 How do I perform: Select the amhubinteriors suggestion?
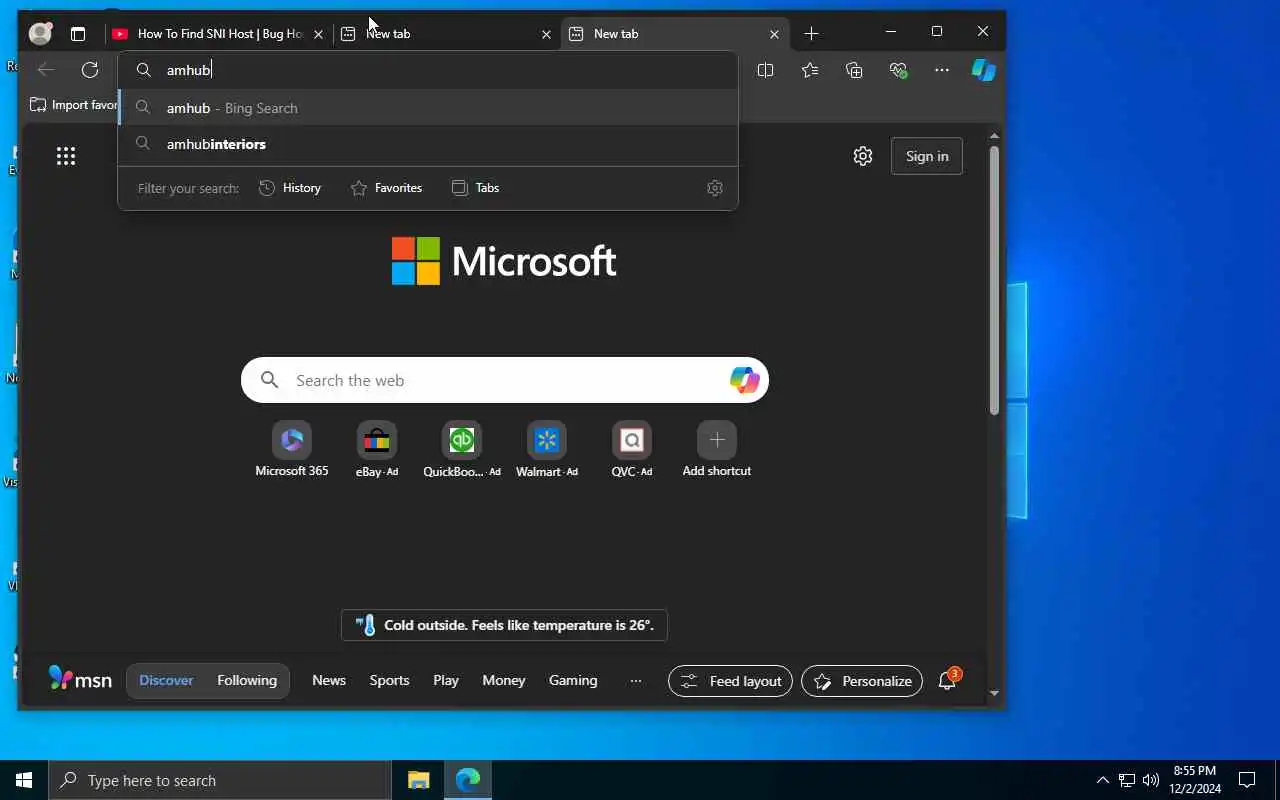tap(428, 144)
